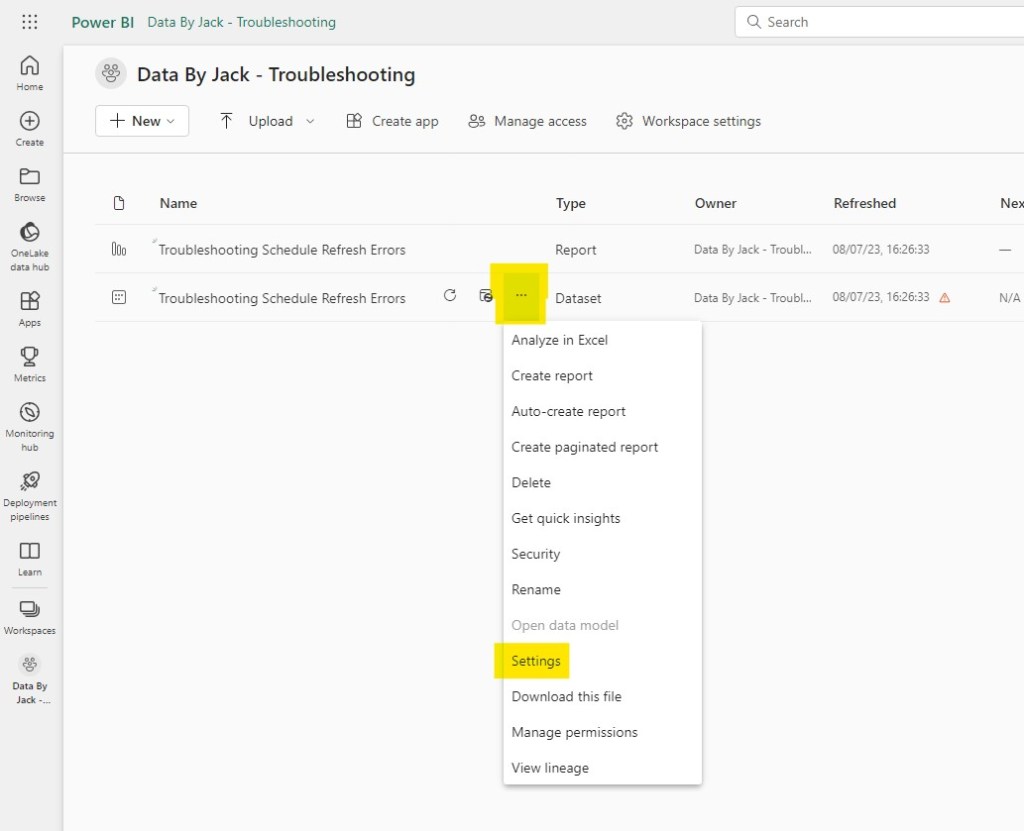Select Settings from the context menu
The image size is (1024, 831).
click(536, 661)
